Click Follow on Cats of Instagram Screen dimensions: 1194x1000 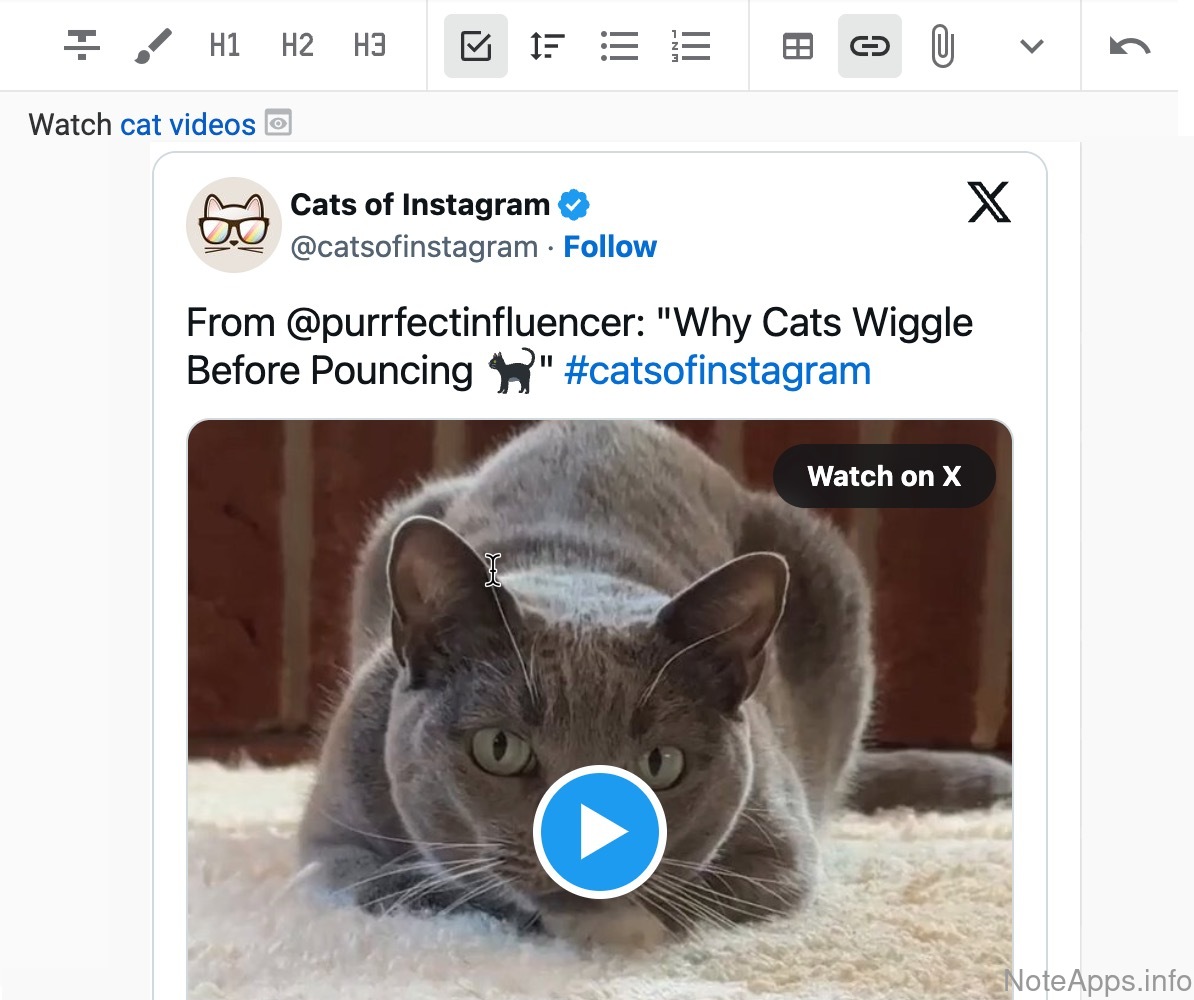pos(610,247)
